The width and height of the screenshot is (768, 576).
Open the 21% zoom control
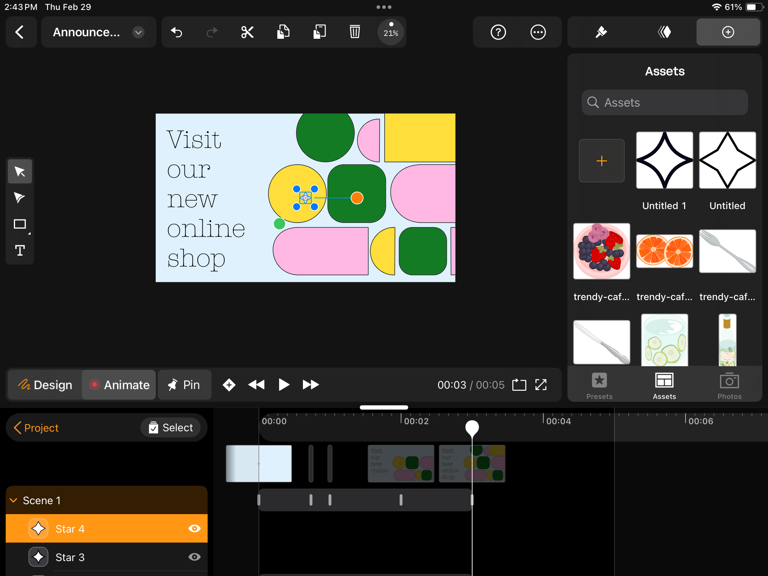tap(391, 32)
